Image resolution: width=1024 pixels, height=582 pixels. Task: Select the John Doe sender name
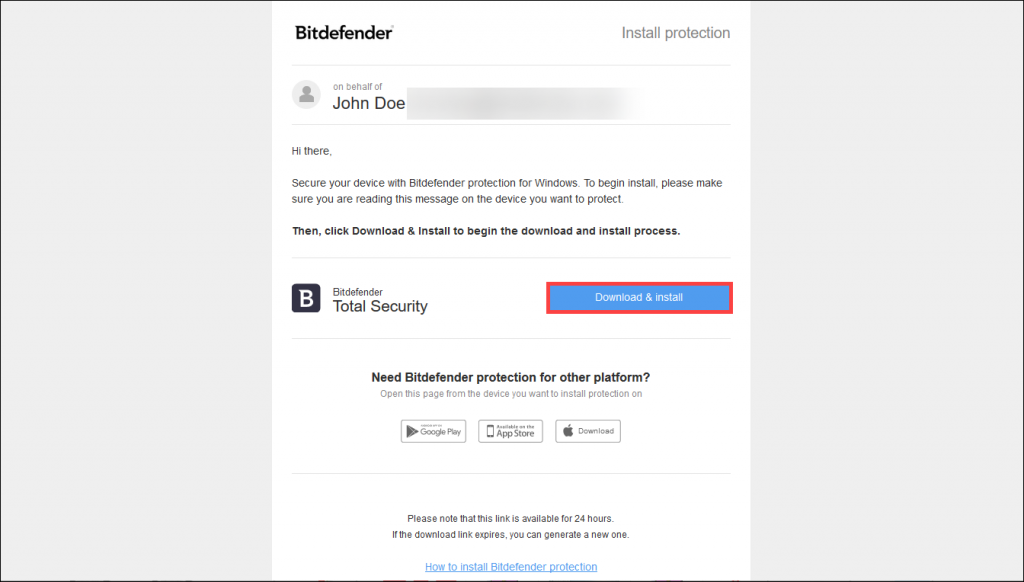tap(368, 103)
